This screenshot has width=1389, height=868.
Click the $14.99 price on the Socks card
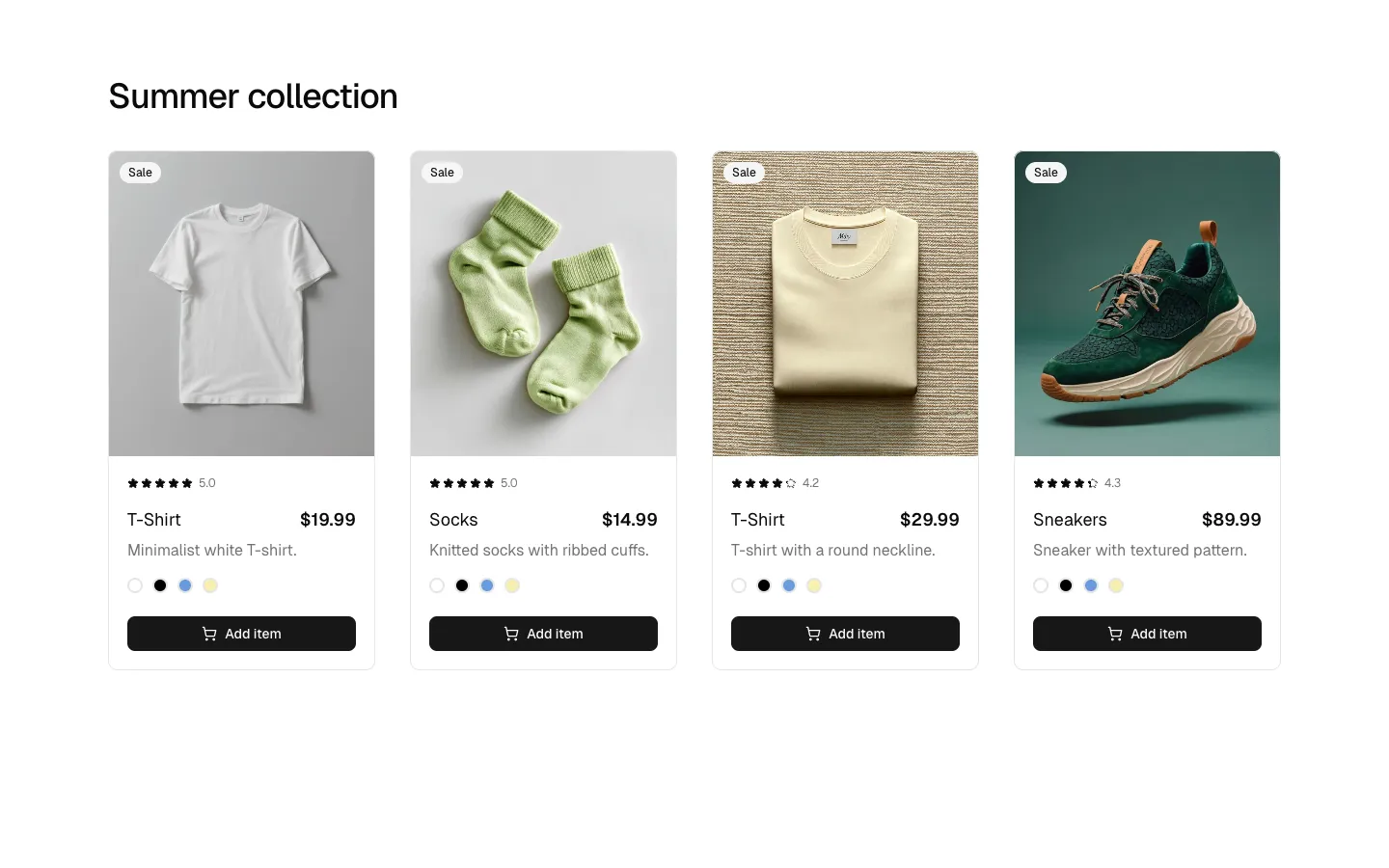click(629, 520)
